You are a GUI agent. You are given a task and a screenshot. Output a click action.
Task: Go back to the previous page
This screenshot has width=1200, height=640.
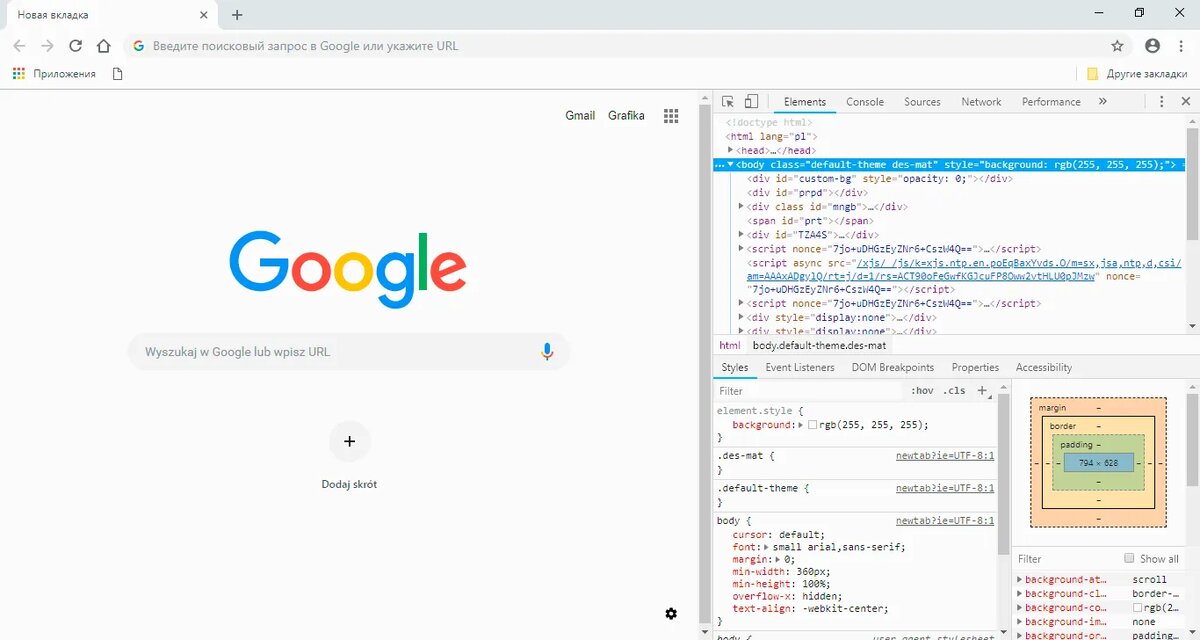click(19, 46)
